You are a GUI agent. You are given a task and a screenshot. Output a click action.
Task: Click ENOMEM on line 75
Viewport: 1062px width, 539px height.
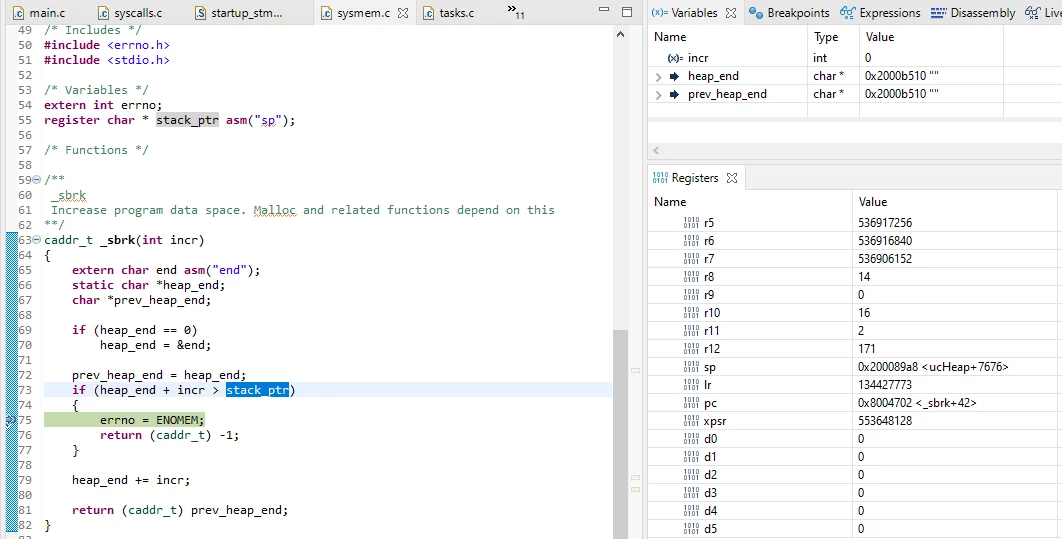(x=177, y=420)
